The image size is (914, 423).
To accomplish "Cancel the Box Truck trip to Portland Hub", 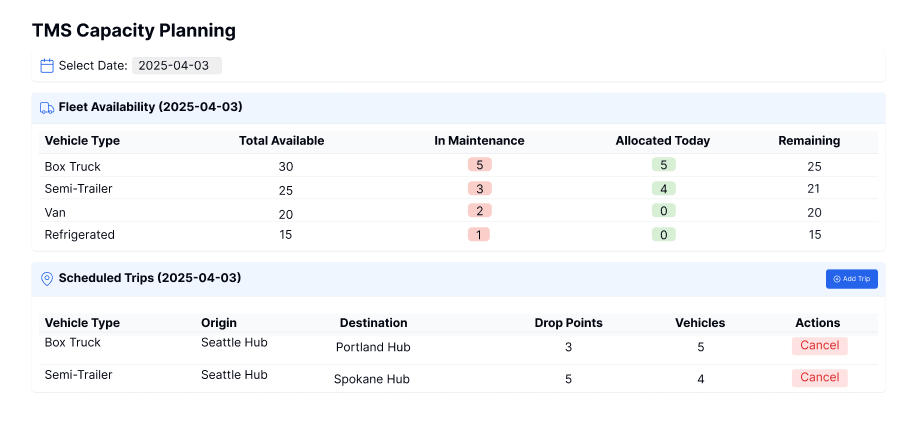I will 819,346.
